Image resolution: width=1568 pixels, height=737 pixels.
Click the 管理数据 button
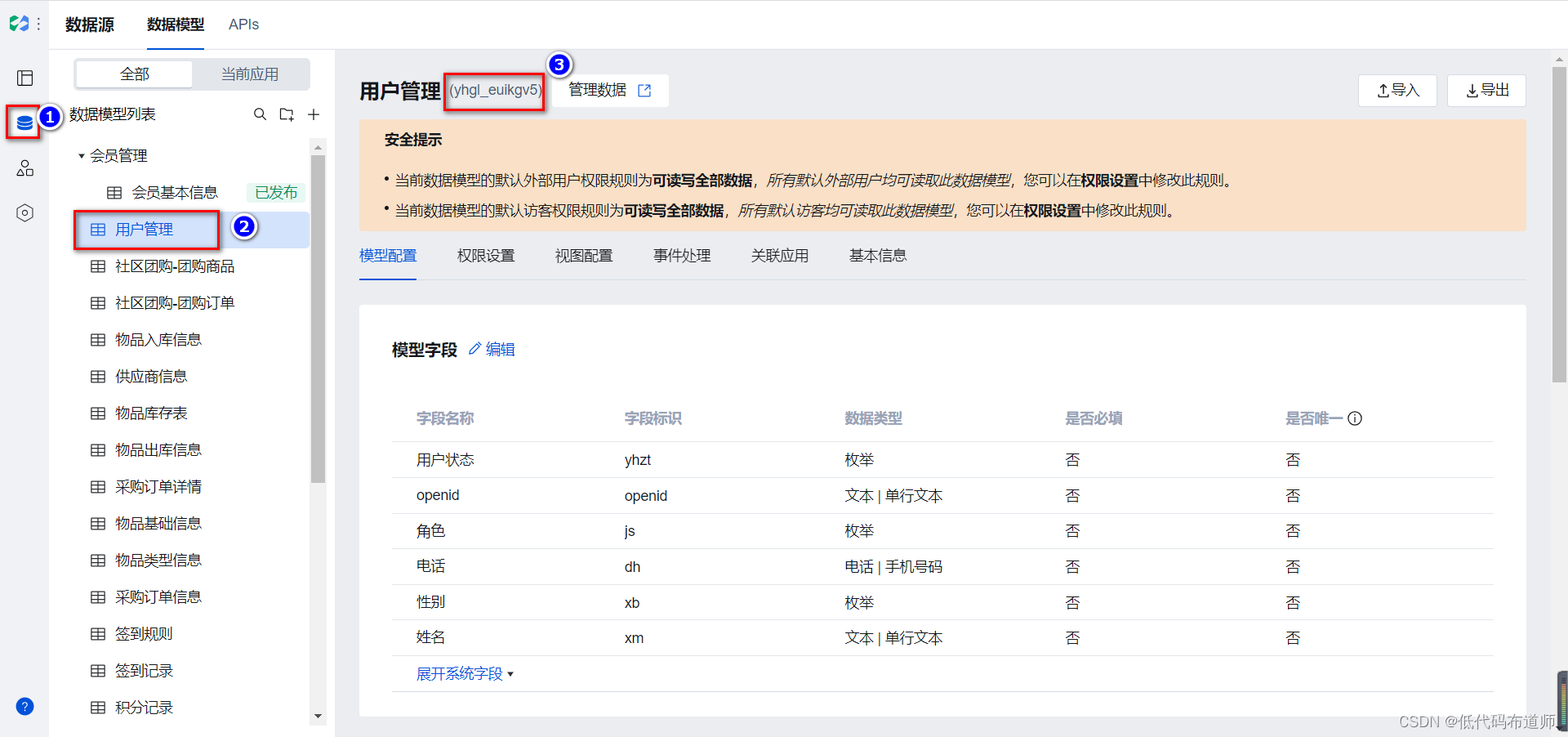610,91
